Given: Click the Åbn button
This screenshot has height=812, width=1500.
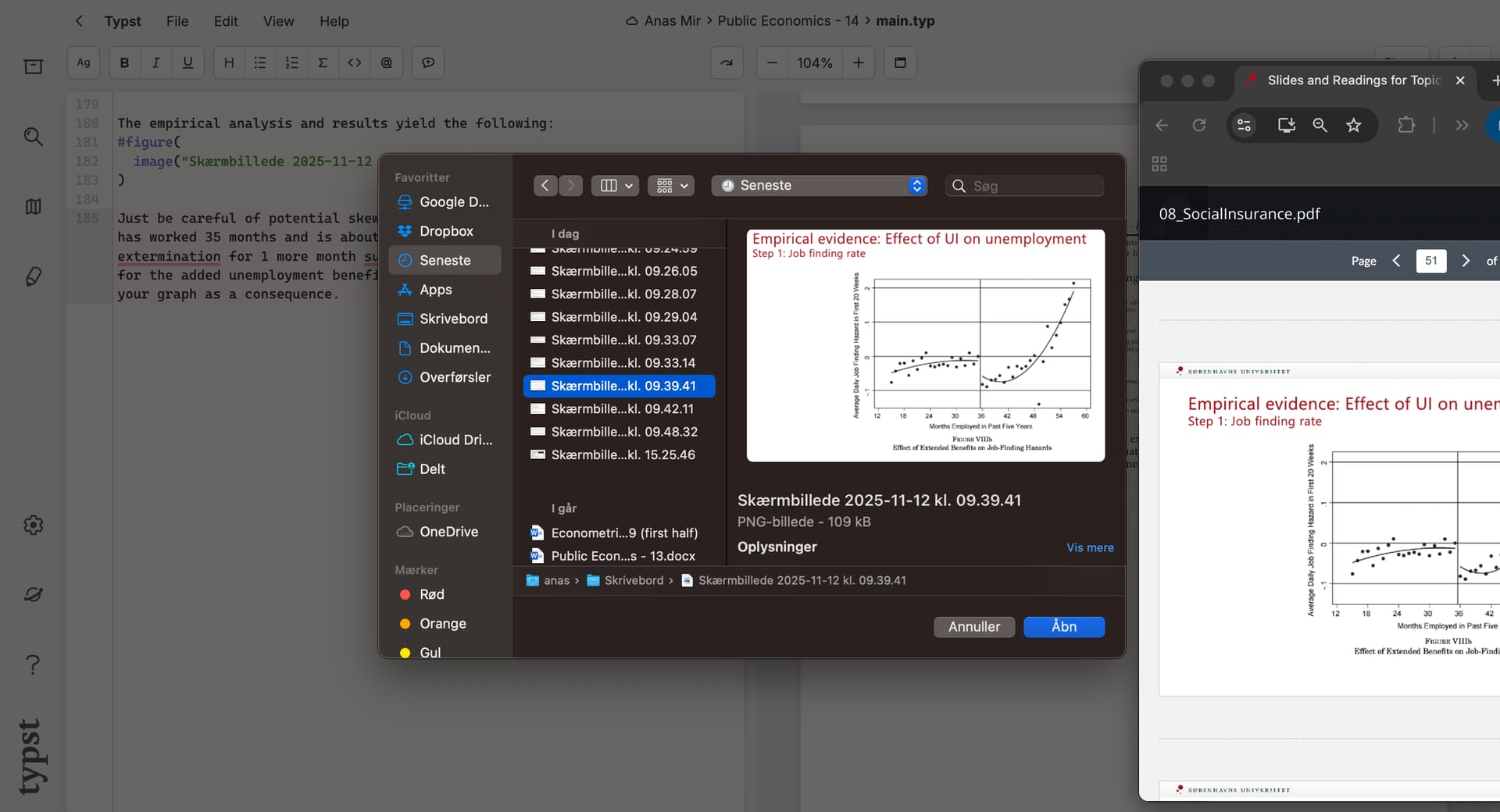Looking at the screenshot, I should tap(1063, 627).
